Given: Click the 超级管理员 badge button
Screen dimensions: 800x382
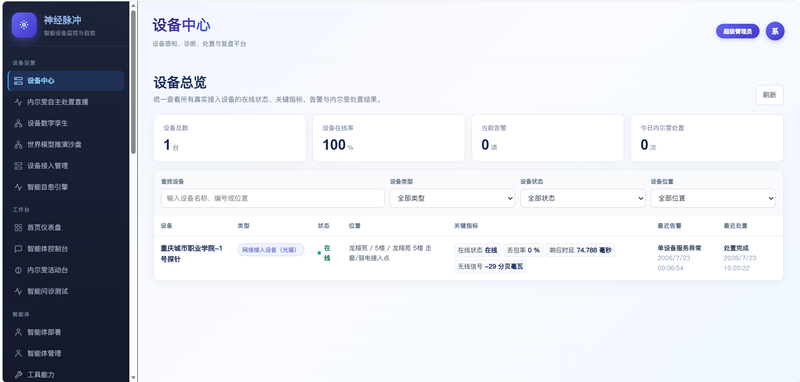Looking at the screenshot, I should click(738, 31).
